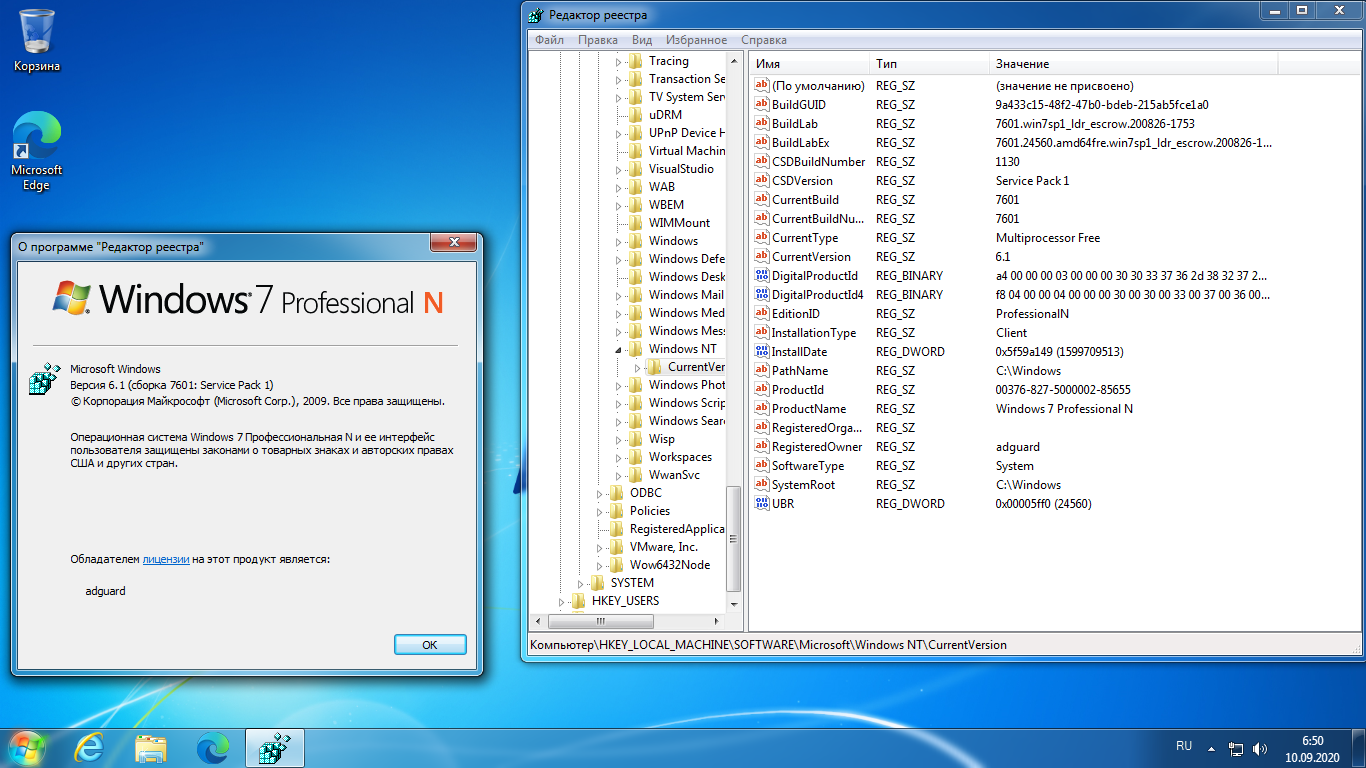Viewport: 1366px width, 768px height.
Task: Select the Workspaces key
Action: (680, 457)
